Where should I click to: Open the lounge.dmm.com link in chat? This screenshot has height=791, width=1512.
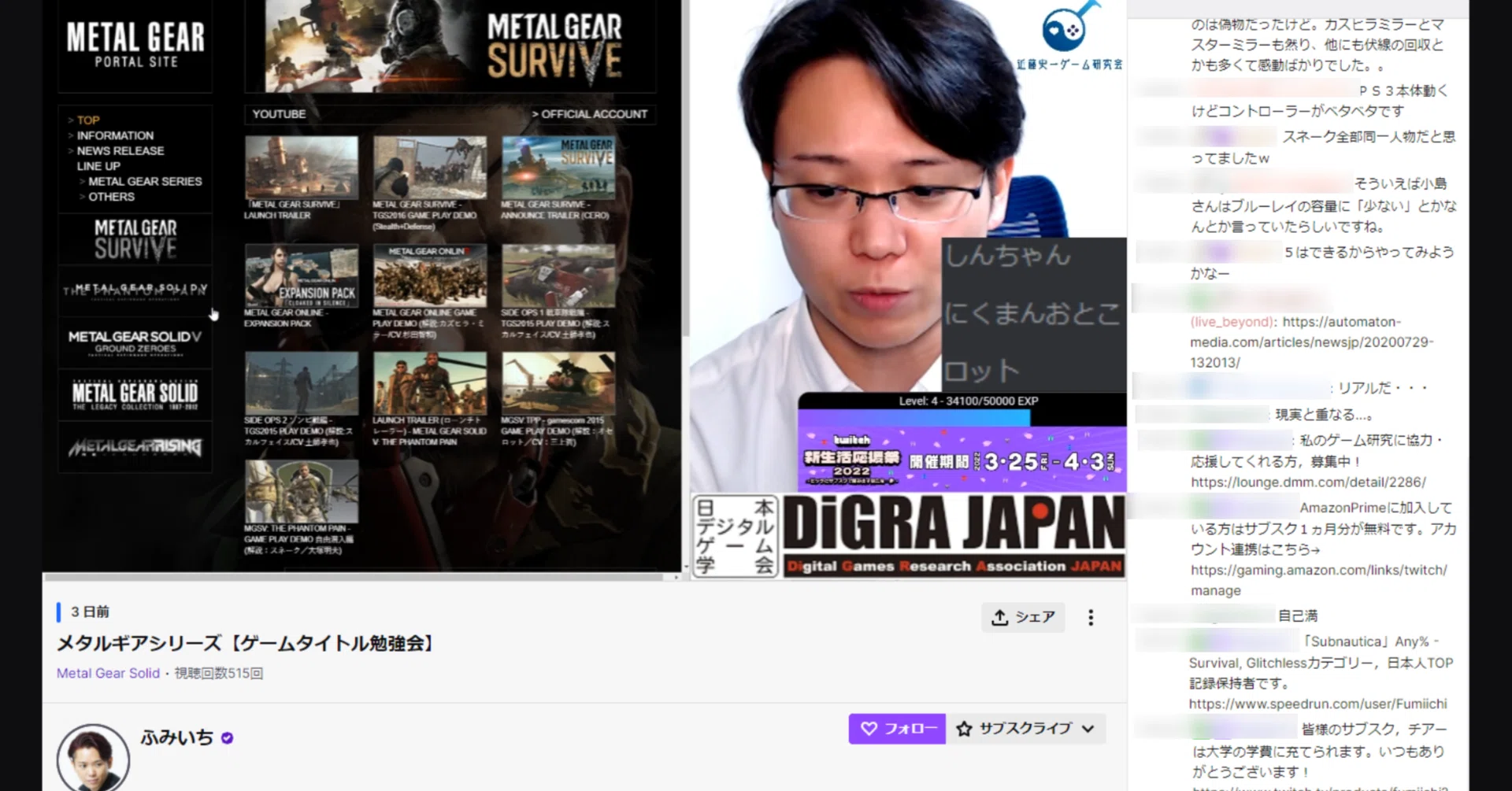[1308, 482]
